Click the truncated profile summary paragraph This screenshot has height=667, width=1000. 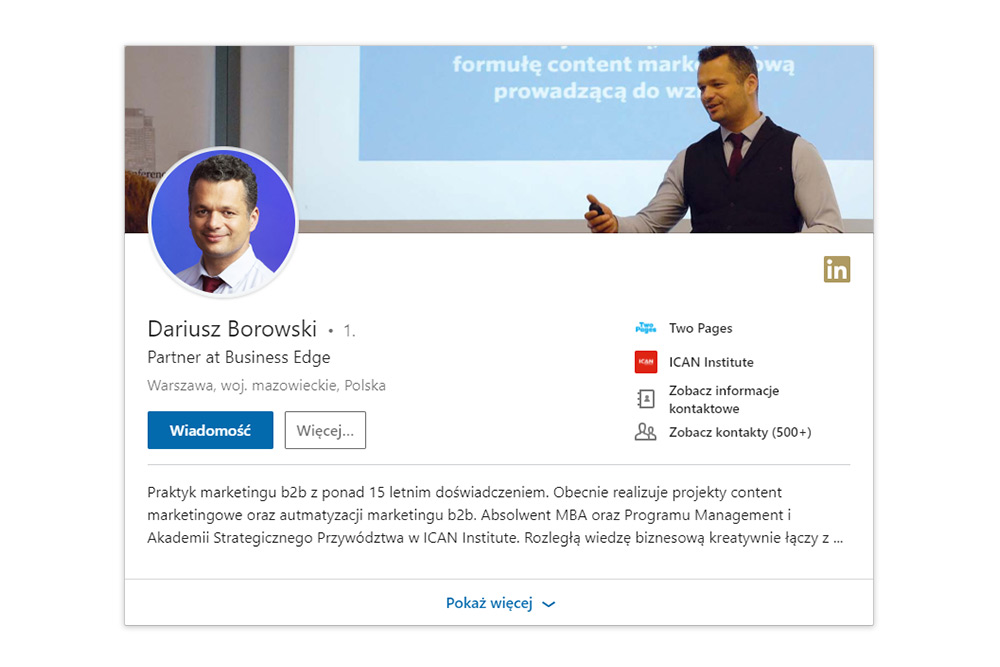pos(495,515)
